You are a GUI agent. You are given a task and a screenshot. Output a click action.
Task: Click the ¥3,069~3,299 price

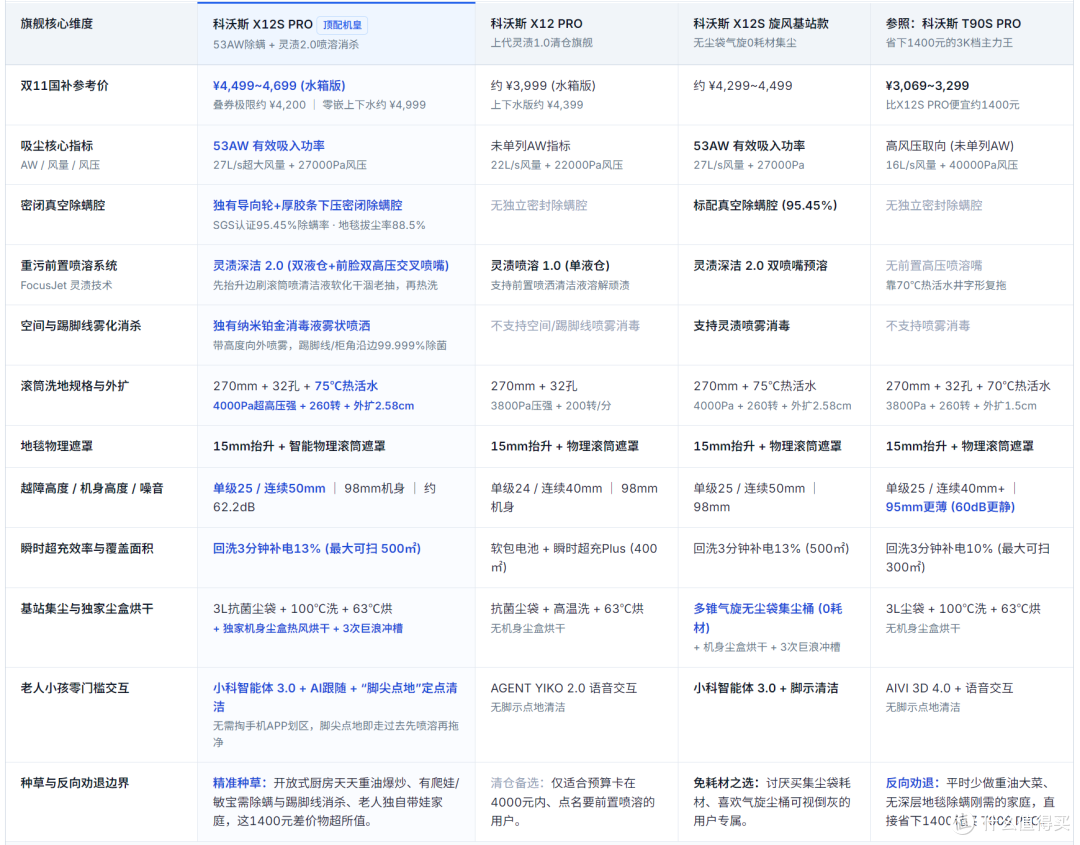coord(927,85)
